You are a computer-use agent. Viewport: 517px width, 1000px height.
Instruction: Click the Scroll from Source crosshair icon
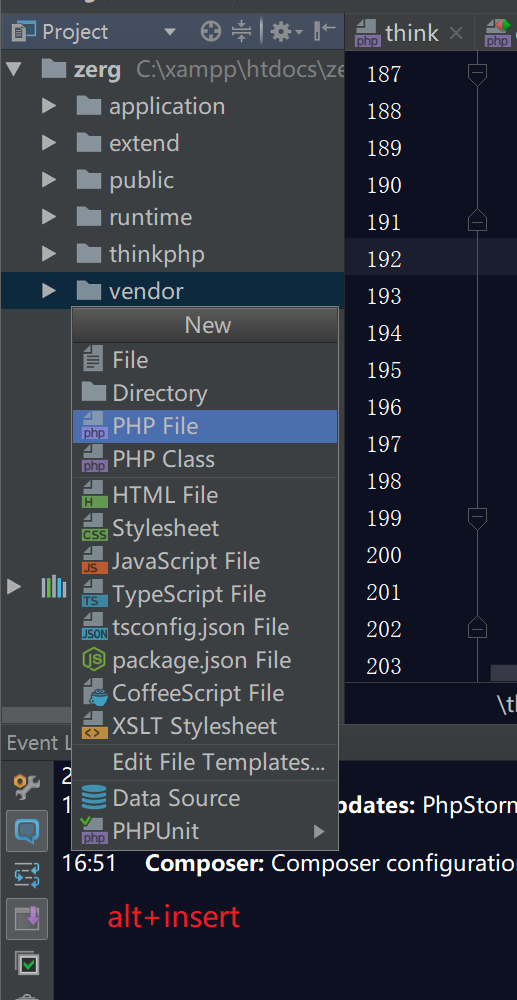(210, 31)
